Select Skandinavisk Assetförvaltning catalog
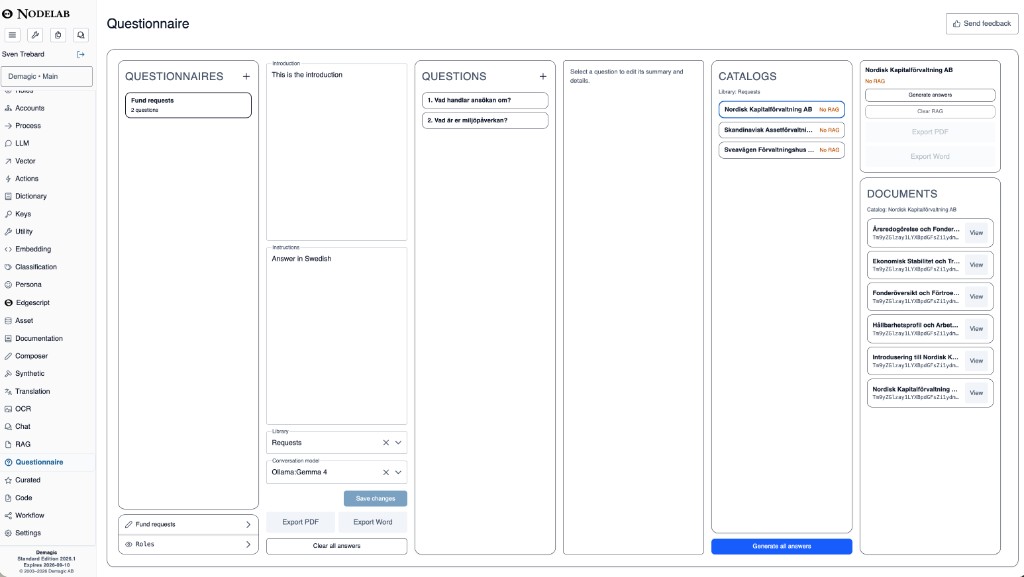Viewport: 1024px width, 577px height. [782, 130]
